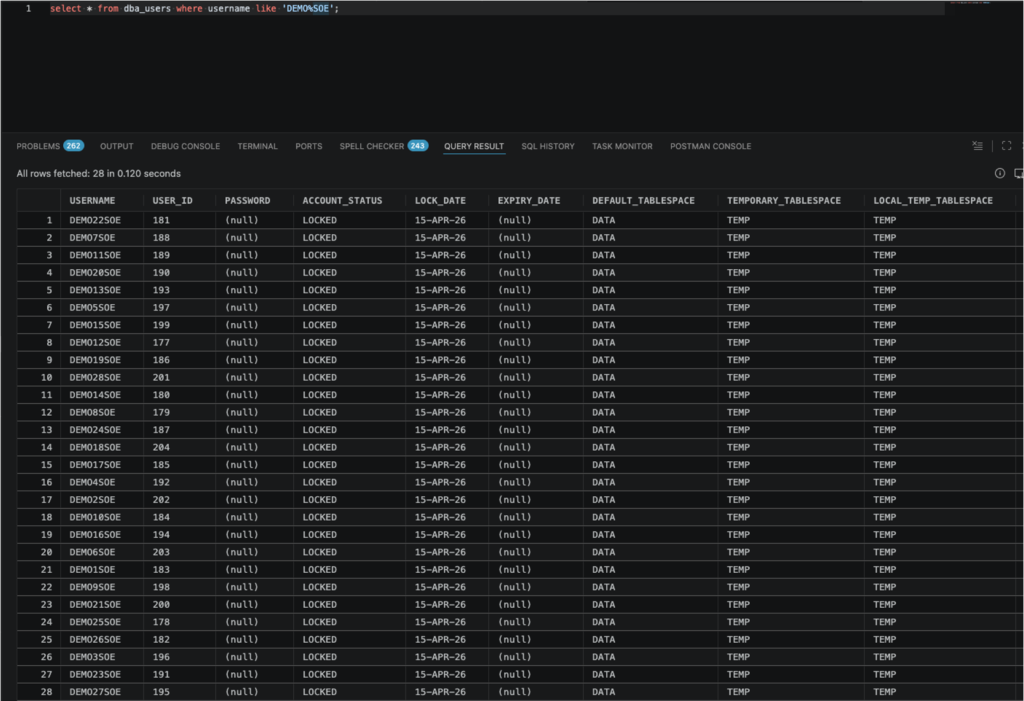Select user ID 179 cell

click(x=180, y=412)
